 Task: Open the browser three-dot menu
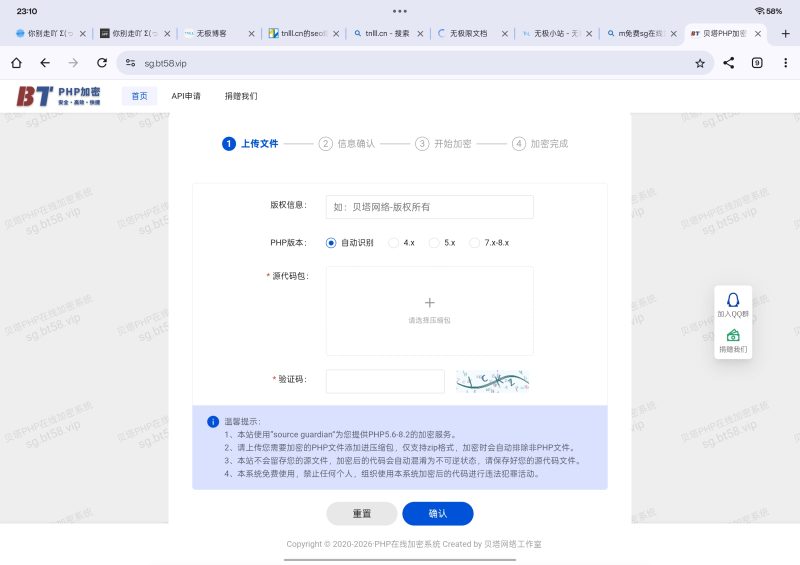coord(785,63)
